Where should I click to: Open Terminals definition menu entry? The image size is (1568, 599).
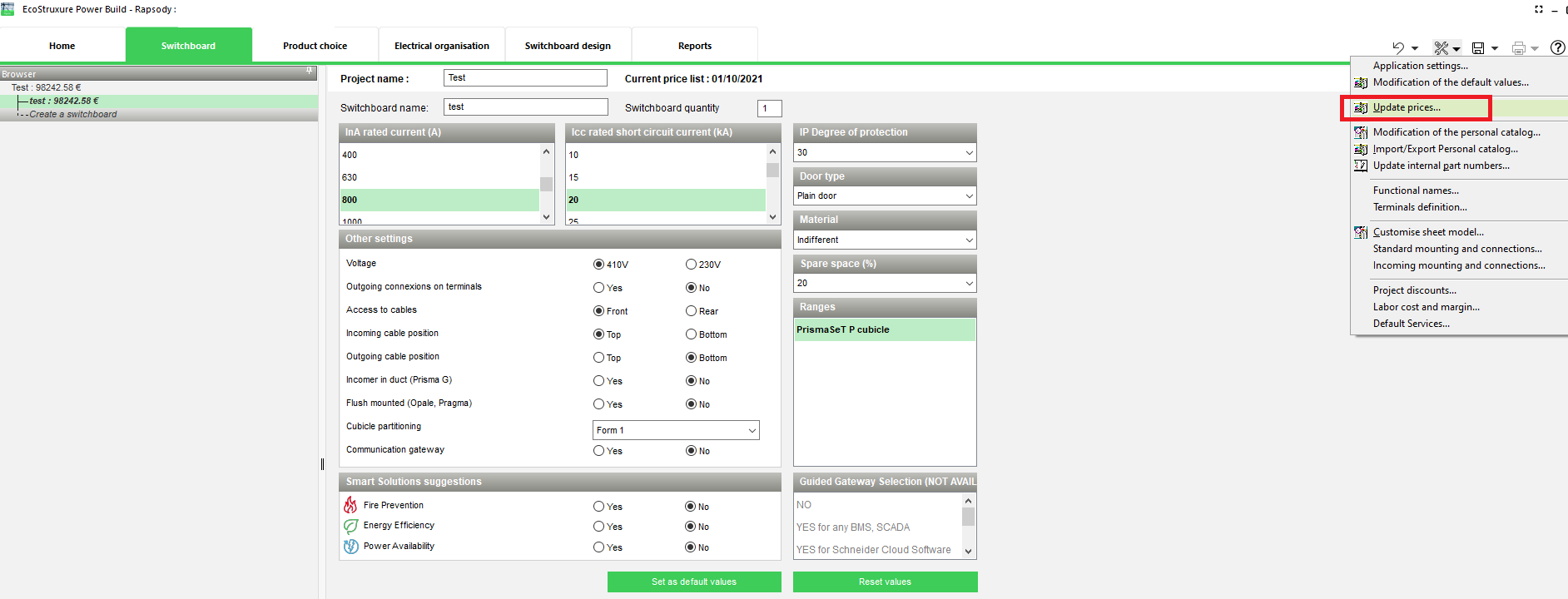pyautogui.click(x=1420, y=207)
